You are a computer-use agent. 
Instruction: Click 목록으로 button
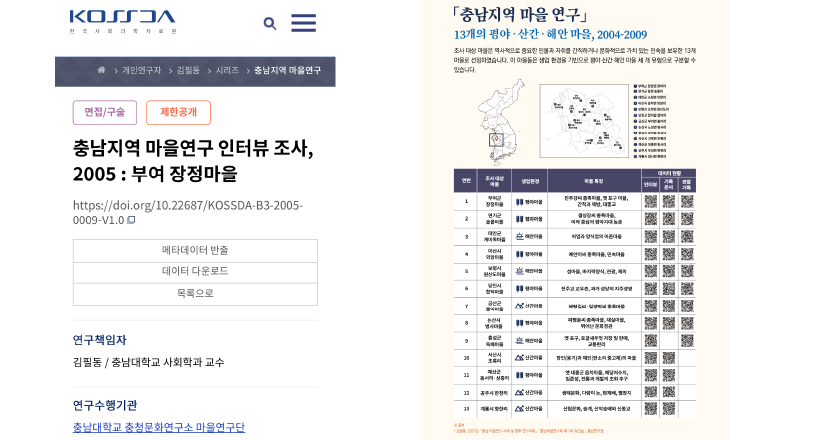tap(195, 294)
